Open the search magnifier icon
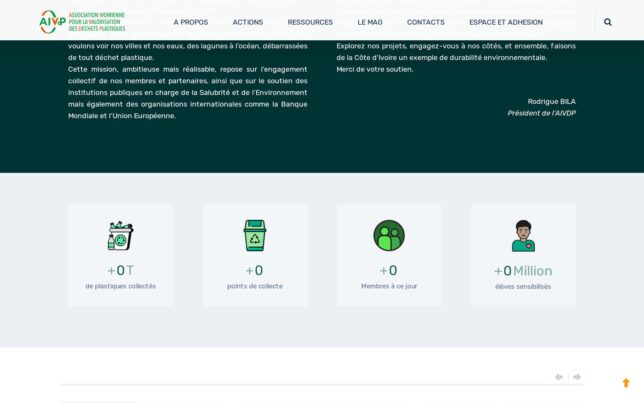644x403 pixels. (x=608, y=22)
